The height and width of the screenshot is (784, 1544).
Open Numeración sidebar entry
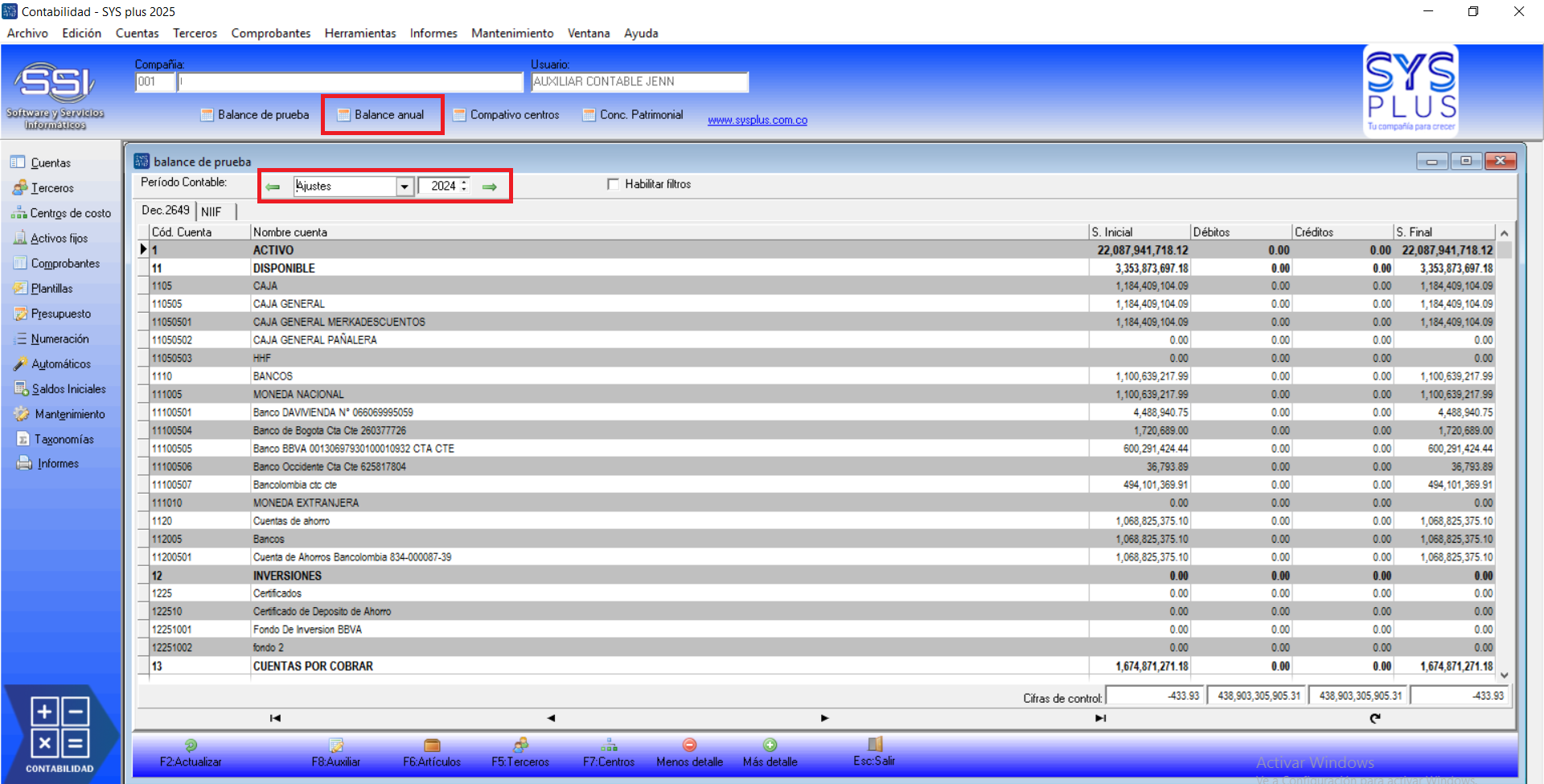(51, 339)
